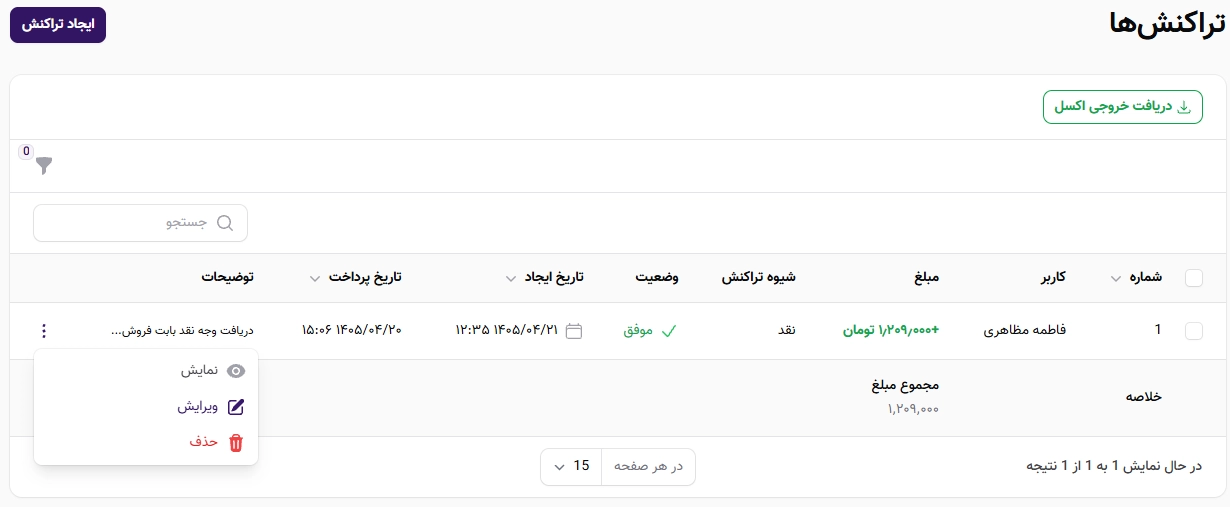Click the دریافت خروجی اکسل button
This screenshot has width=1230, height=507.
[1123, 107]
